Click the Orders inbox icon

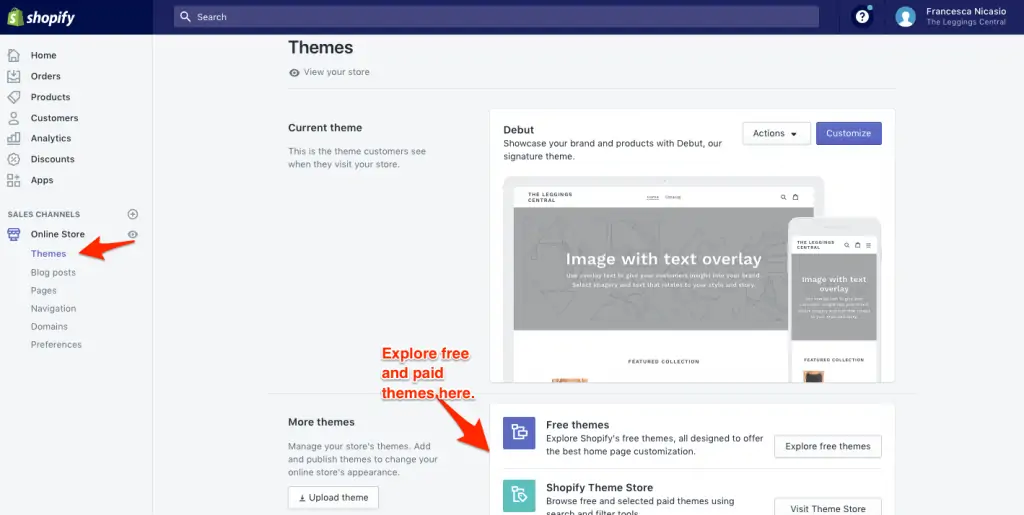14,76
